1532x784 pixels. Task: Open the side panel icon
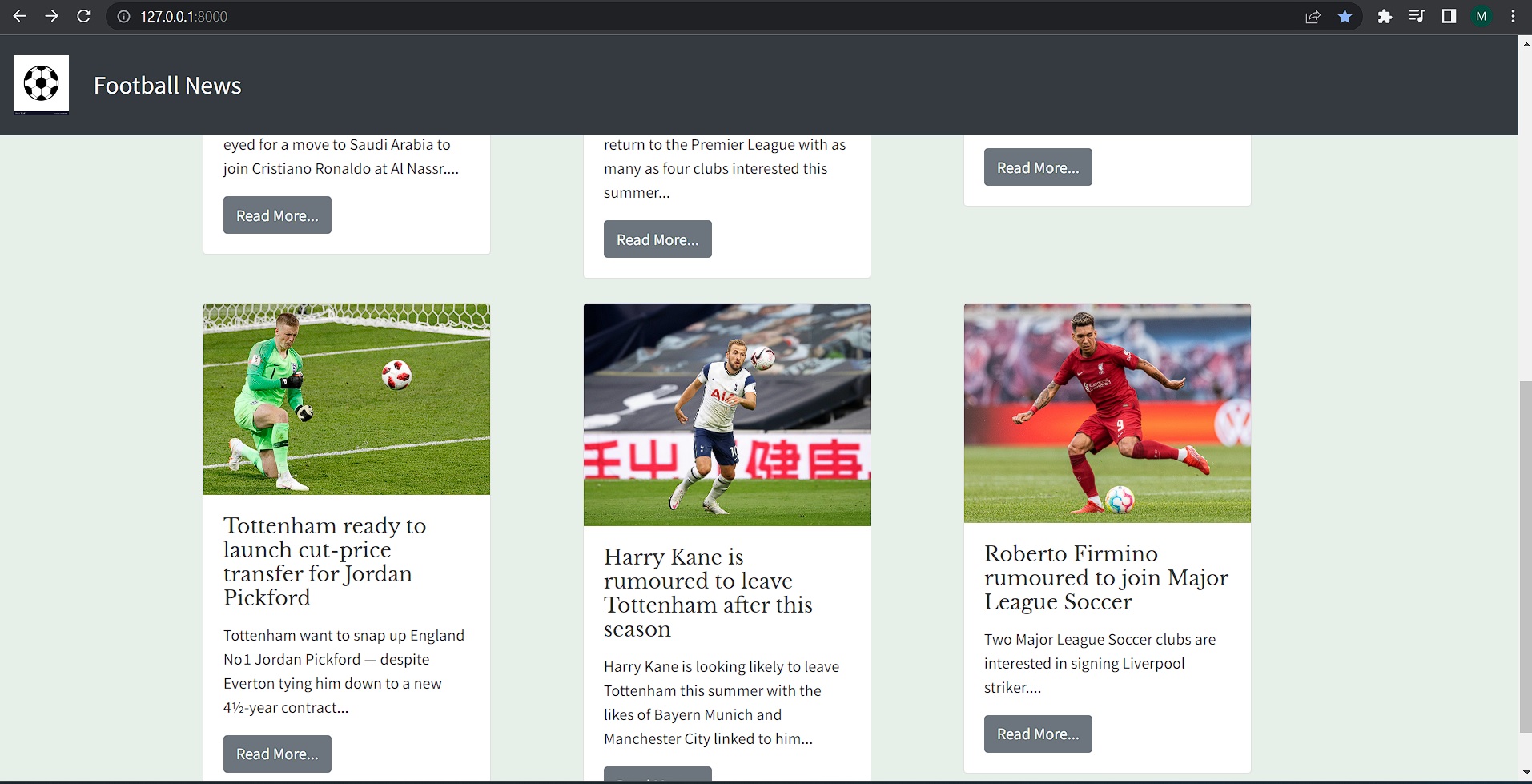coord(1449,16)
